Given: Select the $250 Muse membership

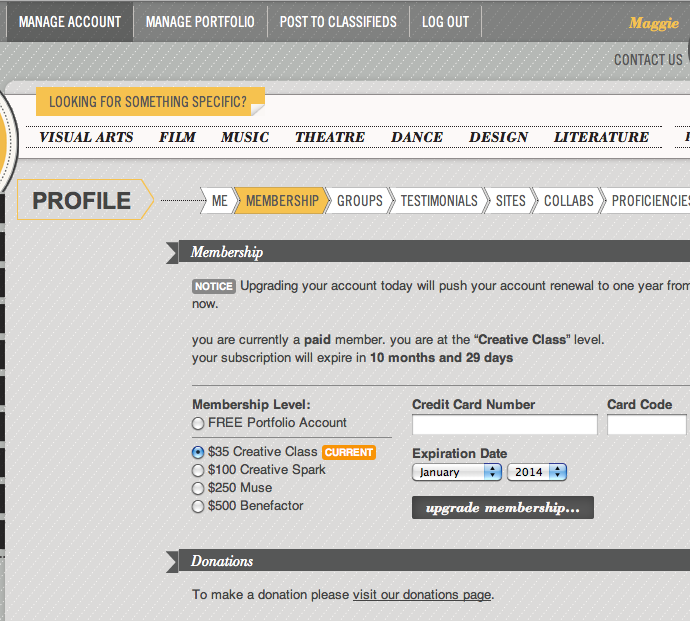Looking at the screenshot, I should (x=198, y=488).
